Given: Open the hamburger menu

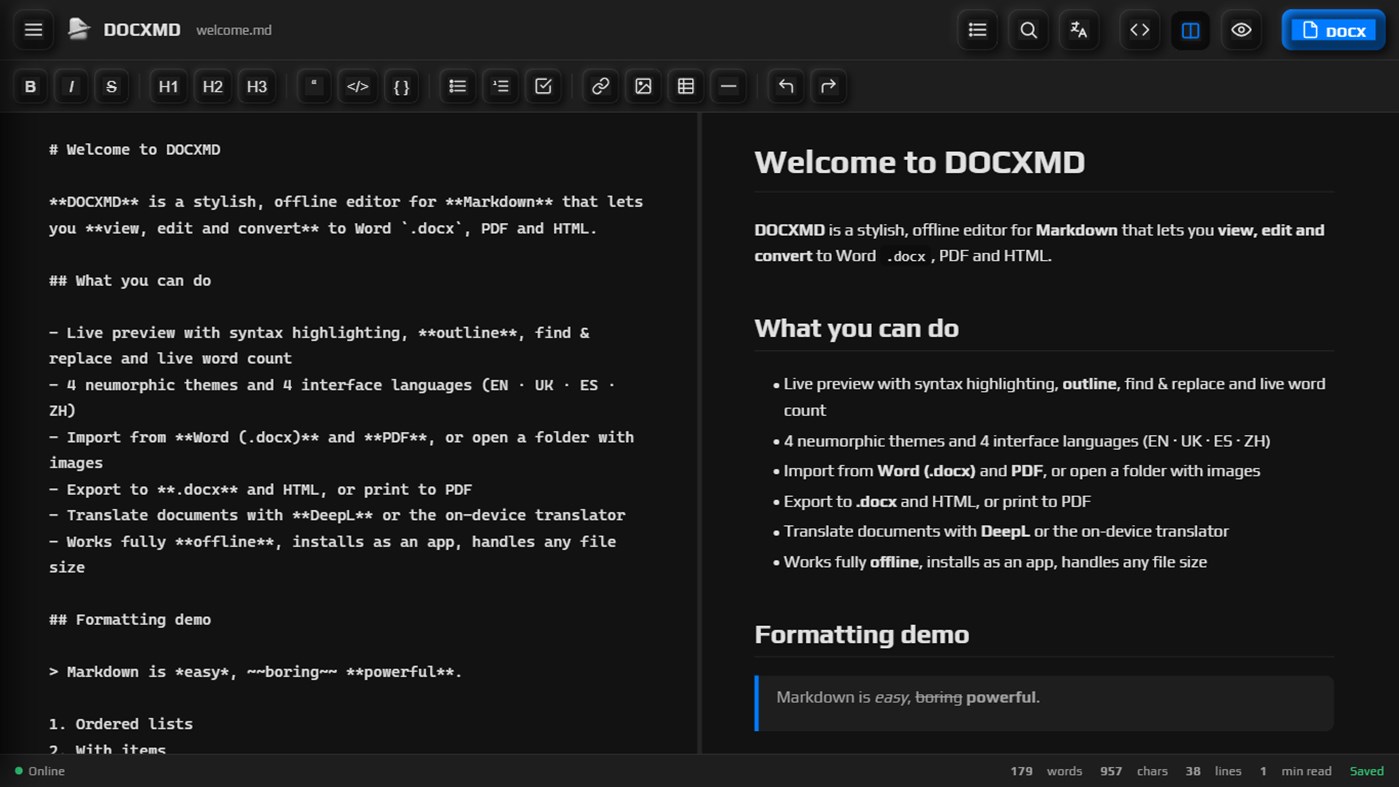Looking at the screenshot, I should pos(33,30).
